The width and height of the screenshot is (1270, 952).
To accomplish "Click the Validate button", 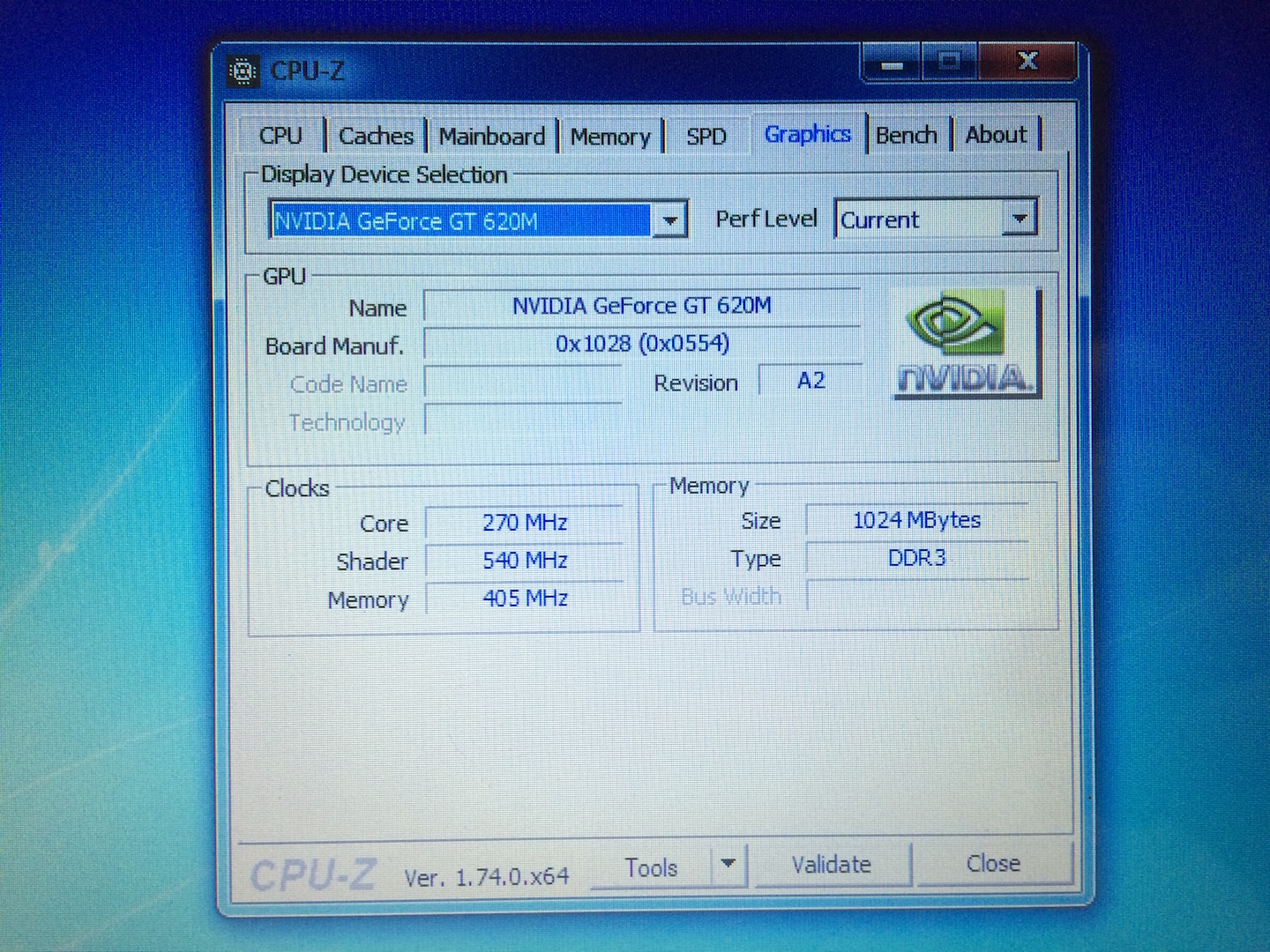I will (832, 865).
